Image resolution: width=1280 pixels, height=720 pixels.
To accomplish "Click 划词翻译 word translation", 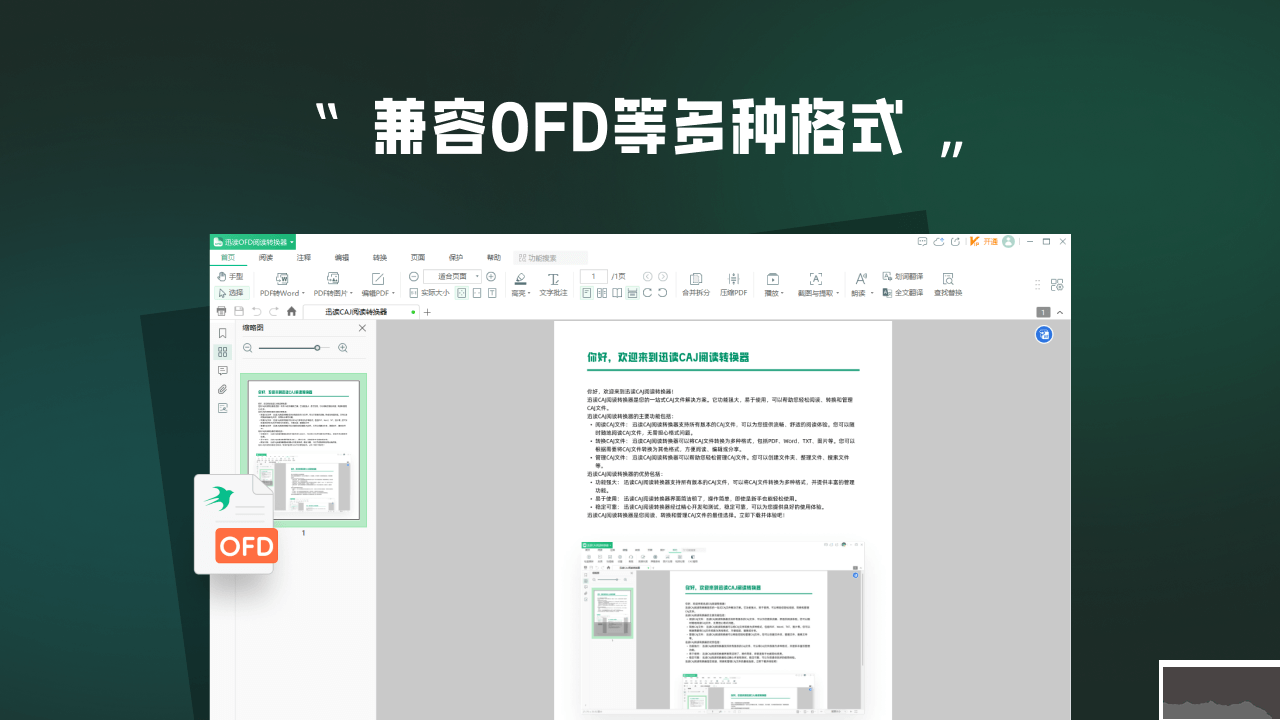I will coord(902,276).
